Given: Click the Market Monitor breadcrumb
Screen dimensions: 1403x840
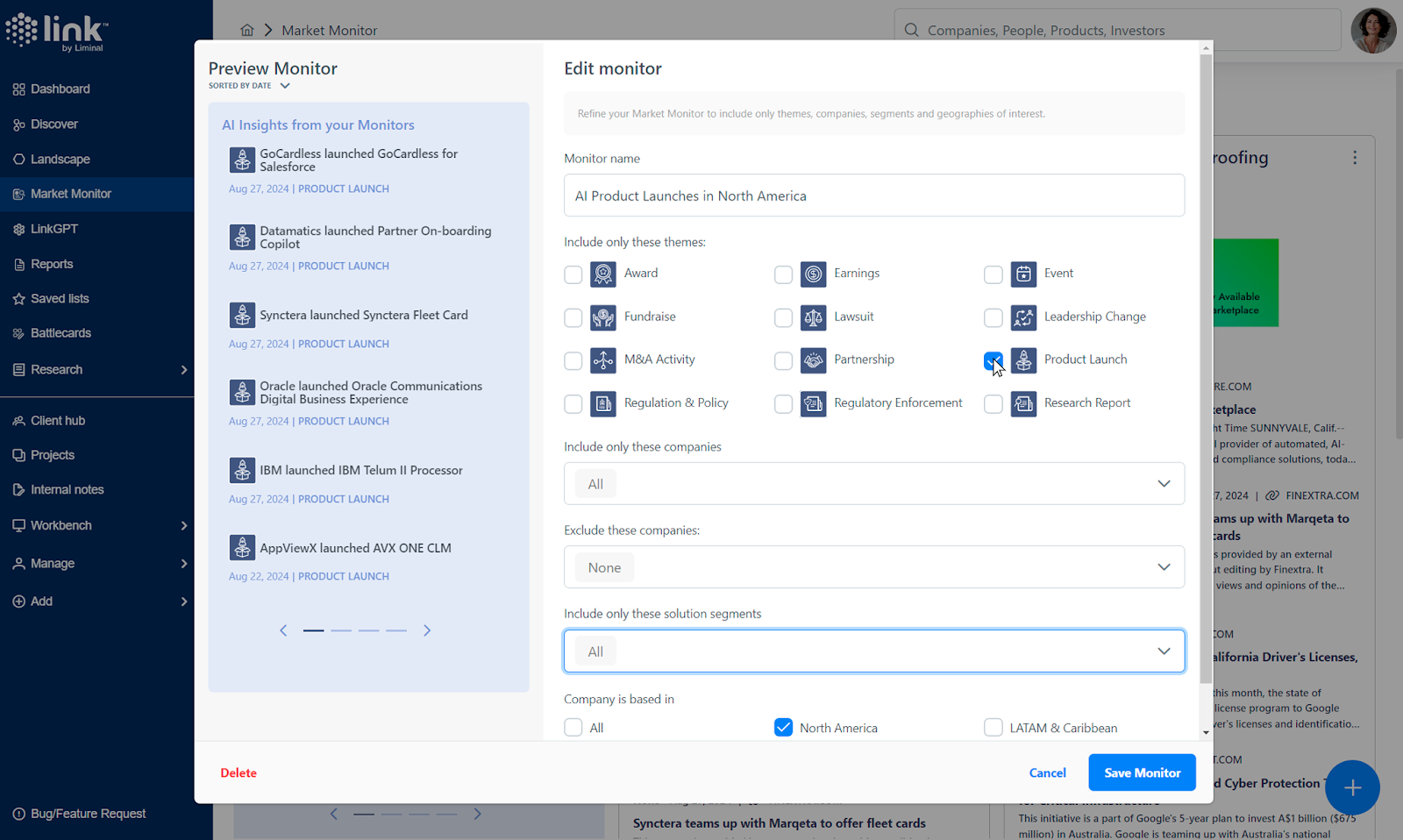Looking at the screenshot, I should tap(330, 30).
